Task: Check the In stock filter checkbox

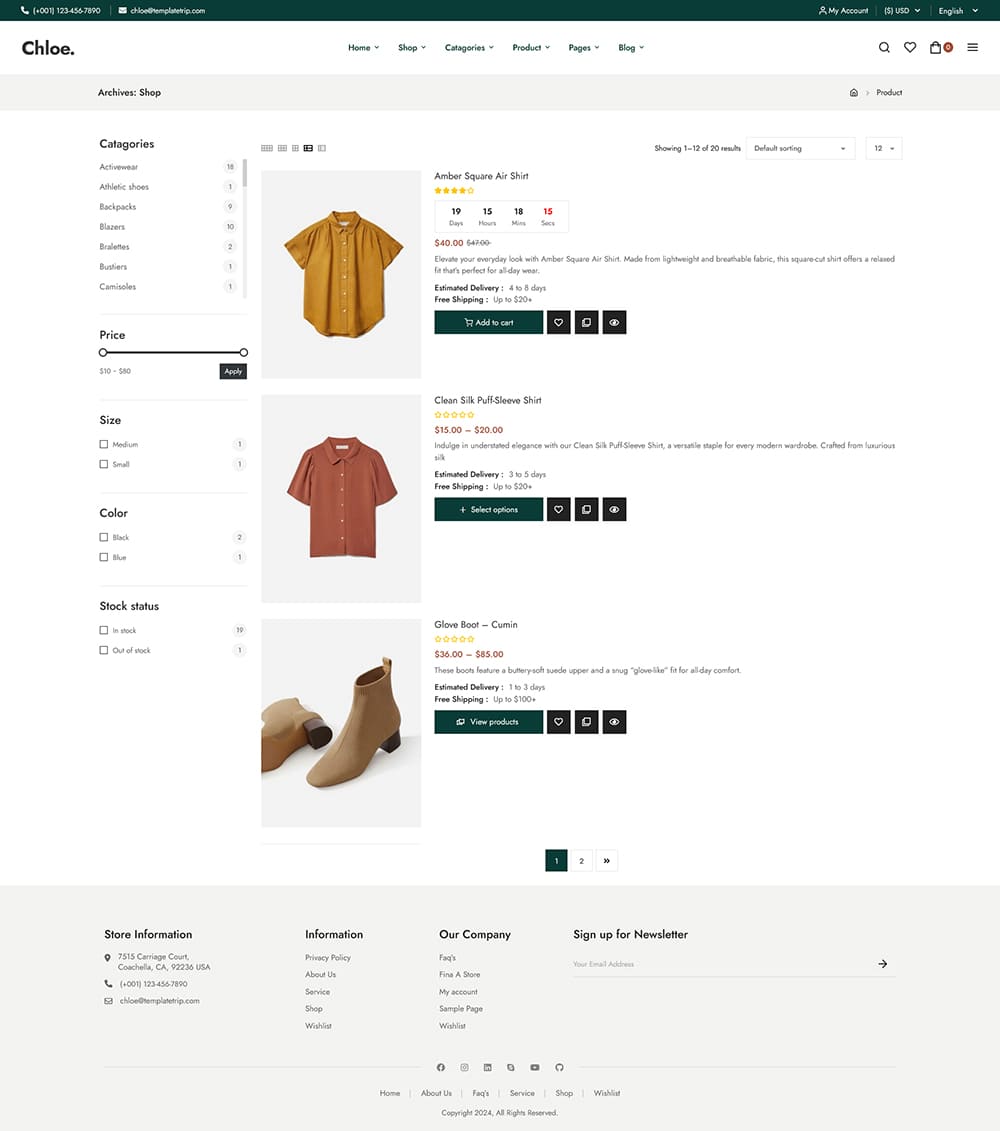Action: point(104,630)
